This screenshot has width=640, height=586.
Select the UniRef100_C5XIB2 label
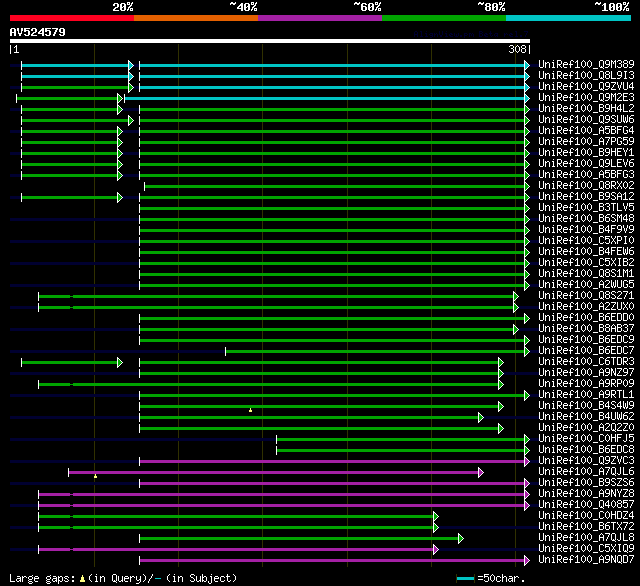[586, 262]
